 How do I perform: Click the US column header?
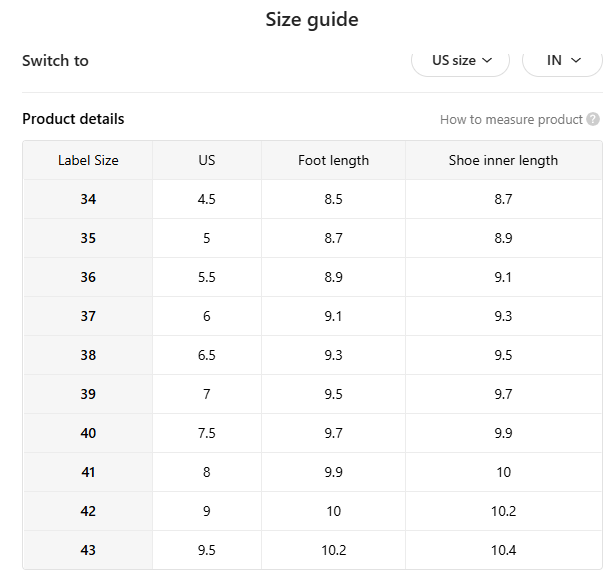207,160
